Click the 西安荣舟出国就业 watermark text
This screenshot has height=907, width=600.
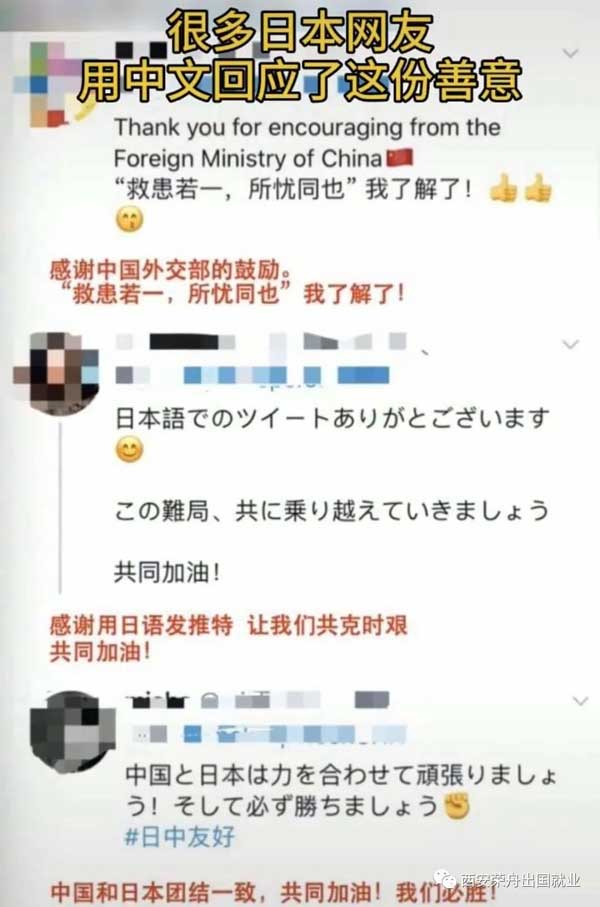(x=520, y=880)
